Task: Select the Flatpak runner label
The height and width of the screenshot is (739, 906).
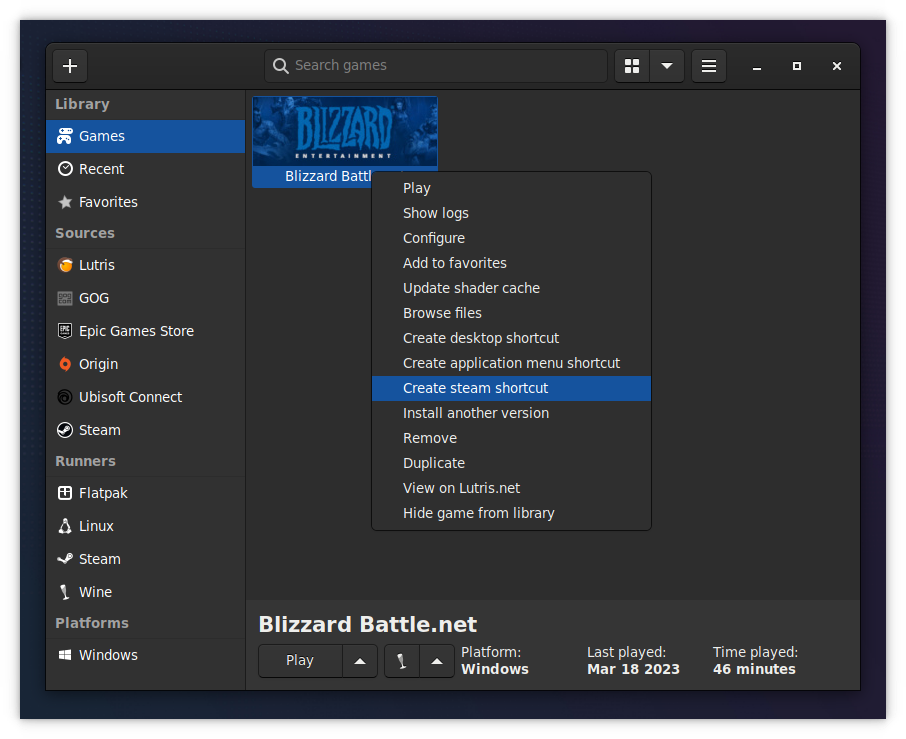Action: 103,493
